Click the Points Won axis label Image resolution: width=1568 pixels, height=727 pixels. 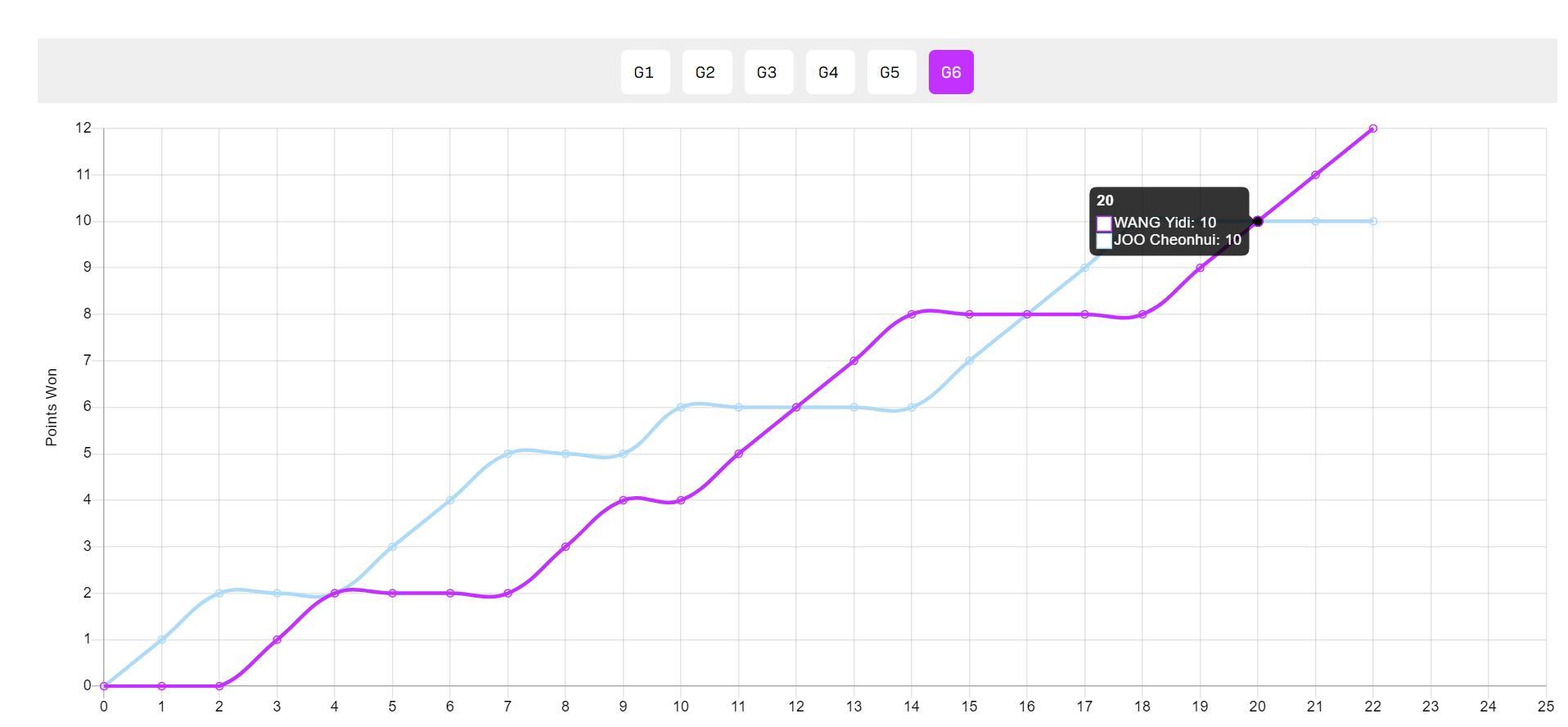click(52, 407)
